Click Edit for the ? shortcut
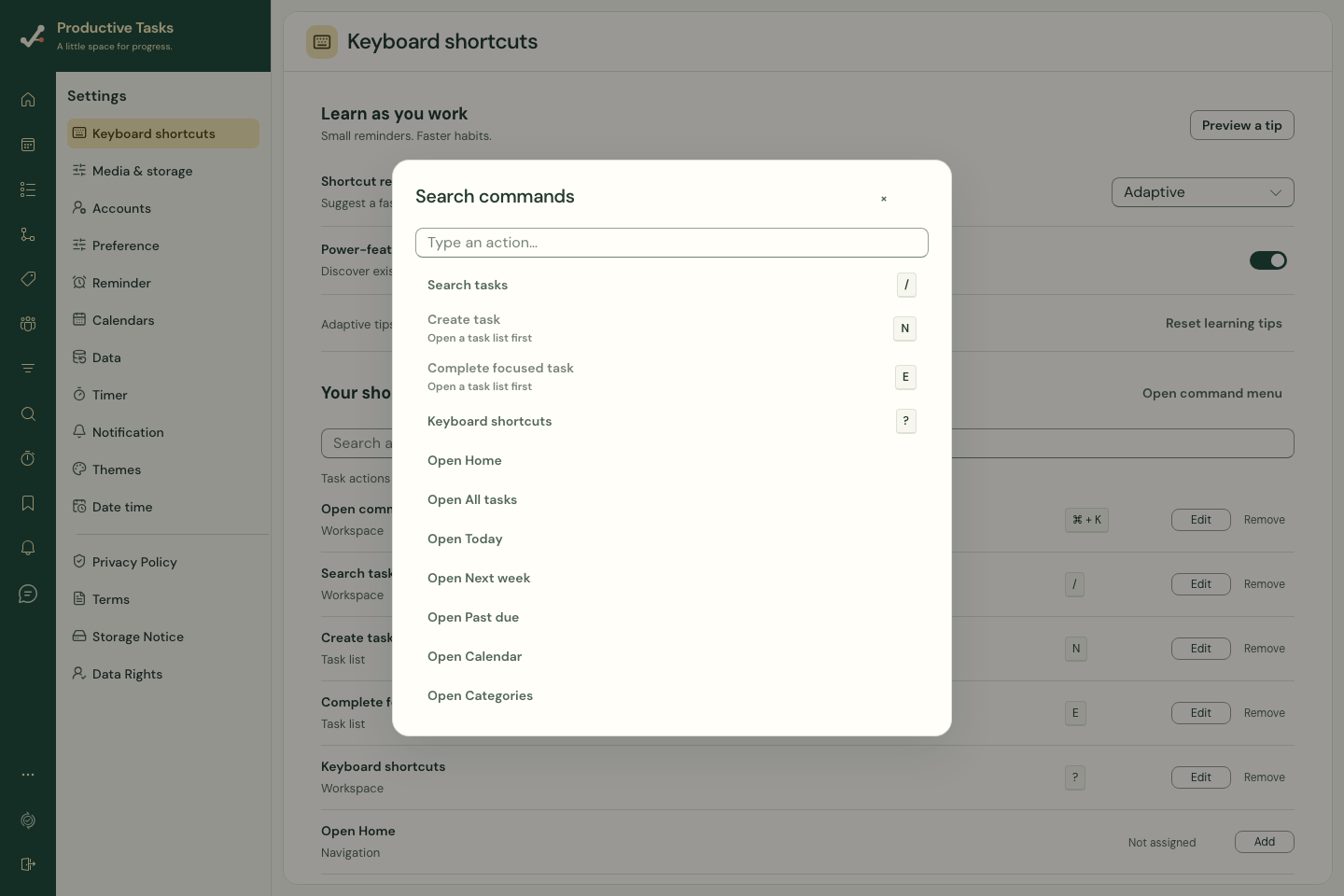The width and height of the screenshot is (1344, 896). tap(1201, 777)
